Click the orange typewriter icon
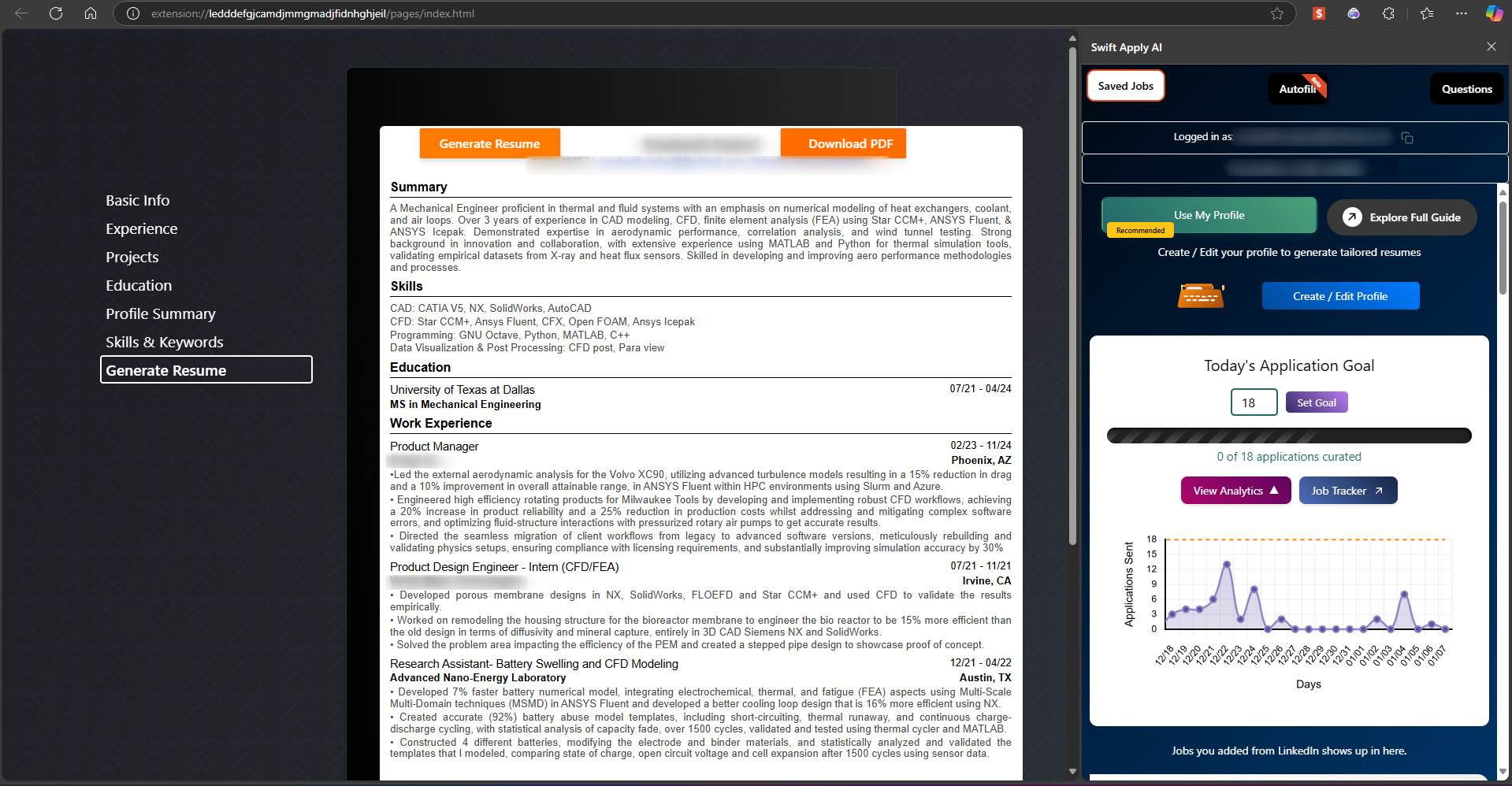This screenshot has width=1512, height=786. [1201, 296]
